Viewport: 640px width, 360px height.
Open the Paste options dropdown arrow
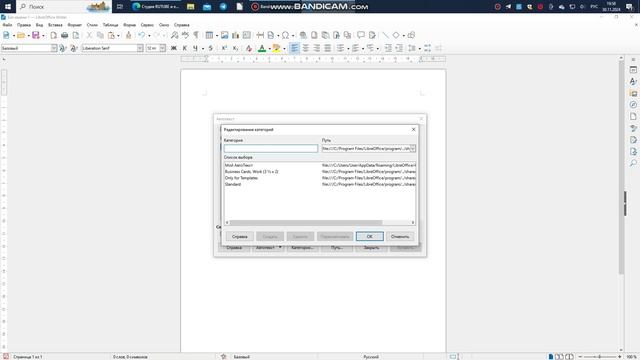(x=118, y=36)
